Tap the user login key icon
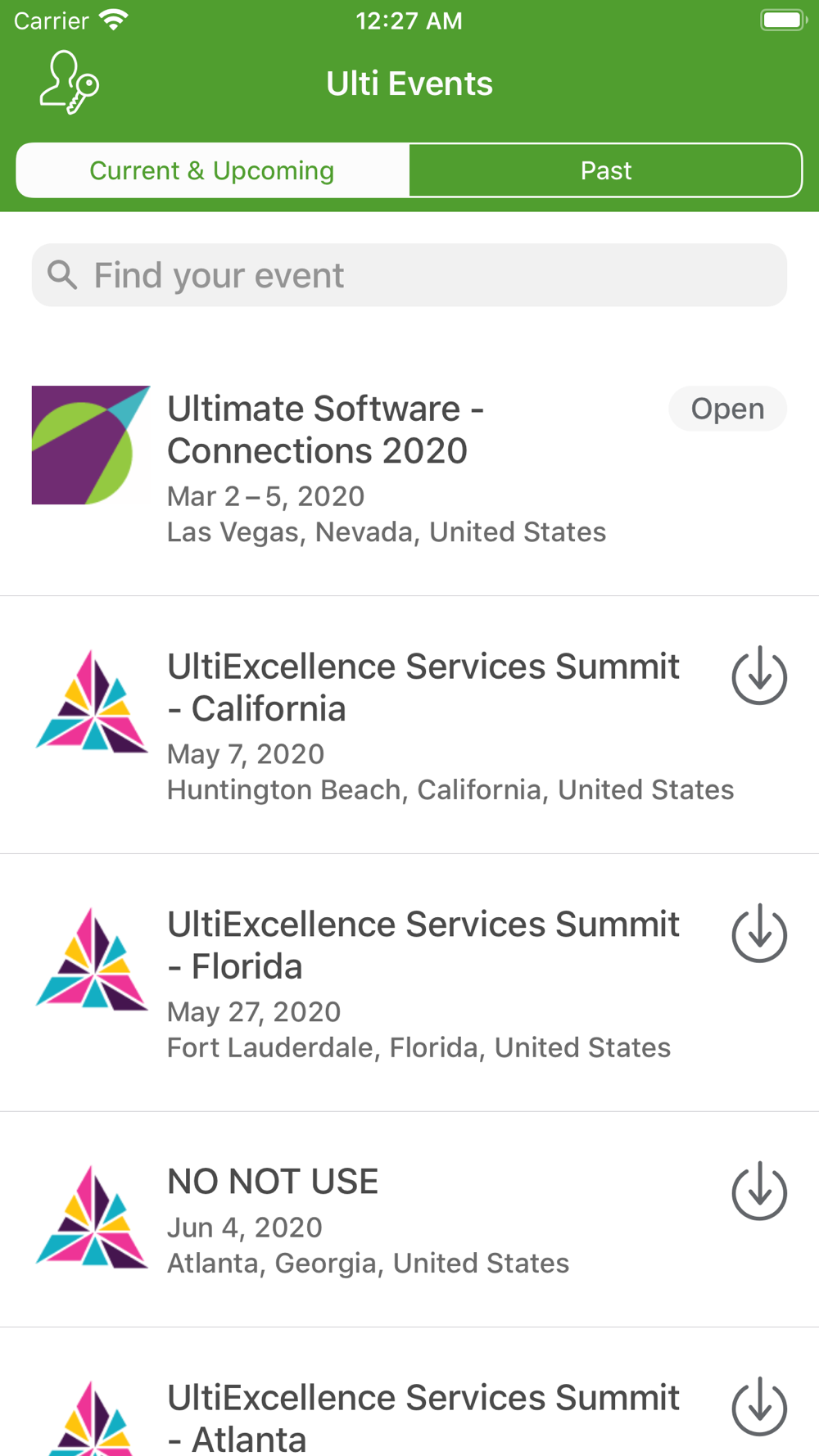 click(70, 83)
